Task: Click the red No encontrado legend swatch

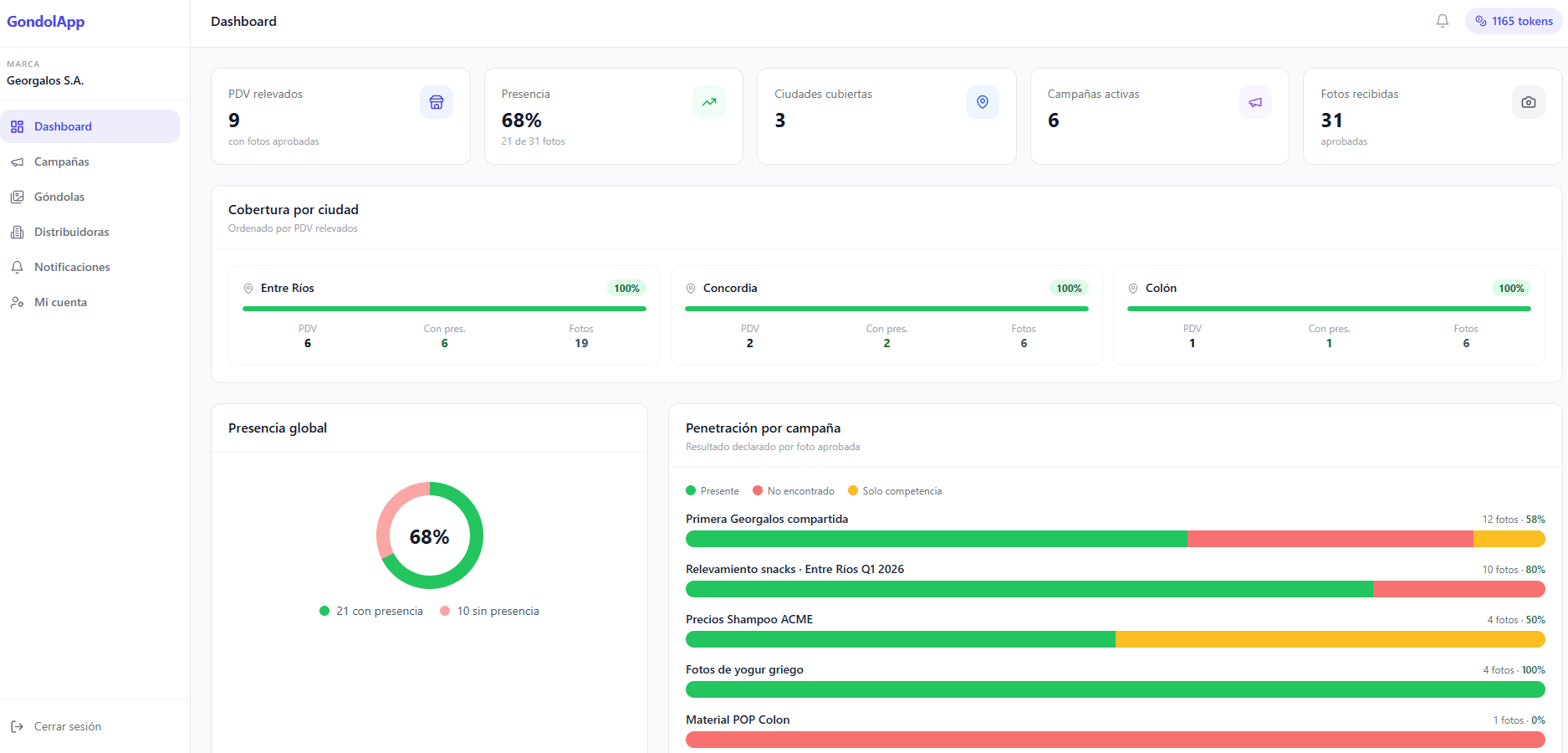Action: click(x=758, y=490)
